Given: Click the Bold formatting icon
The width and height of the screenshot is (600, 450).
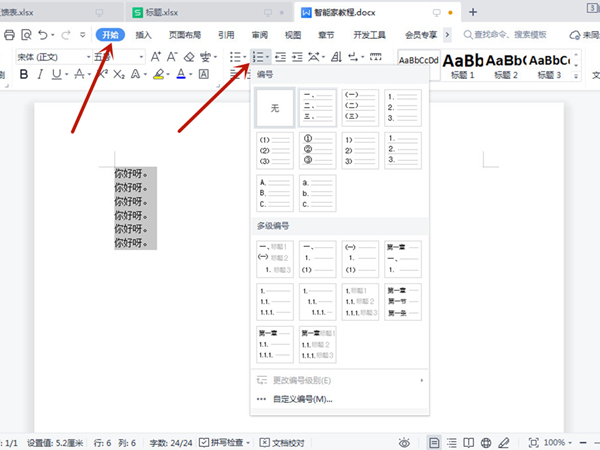Looking at the screenshot, I should [x=22, y=75].
